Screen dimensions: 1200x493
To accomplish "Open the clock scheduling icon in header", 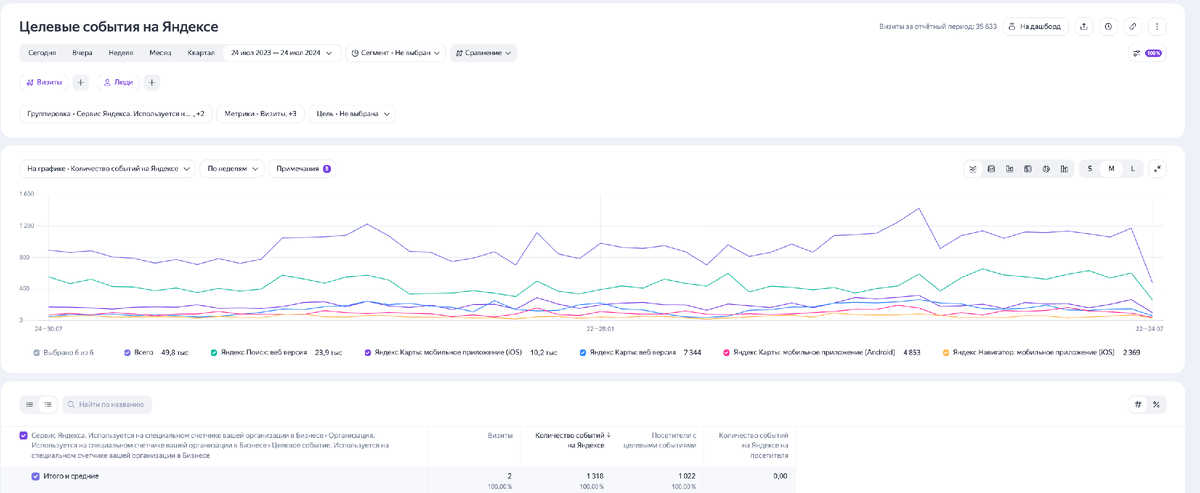I will [1108, 27].
